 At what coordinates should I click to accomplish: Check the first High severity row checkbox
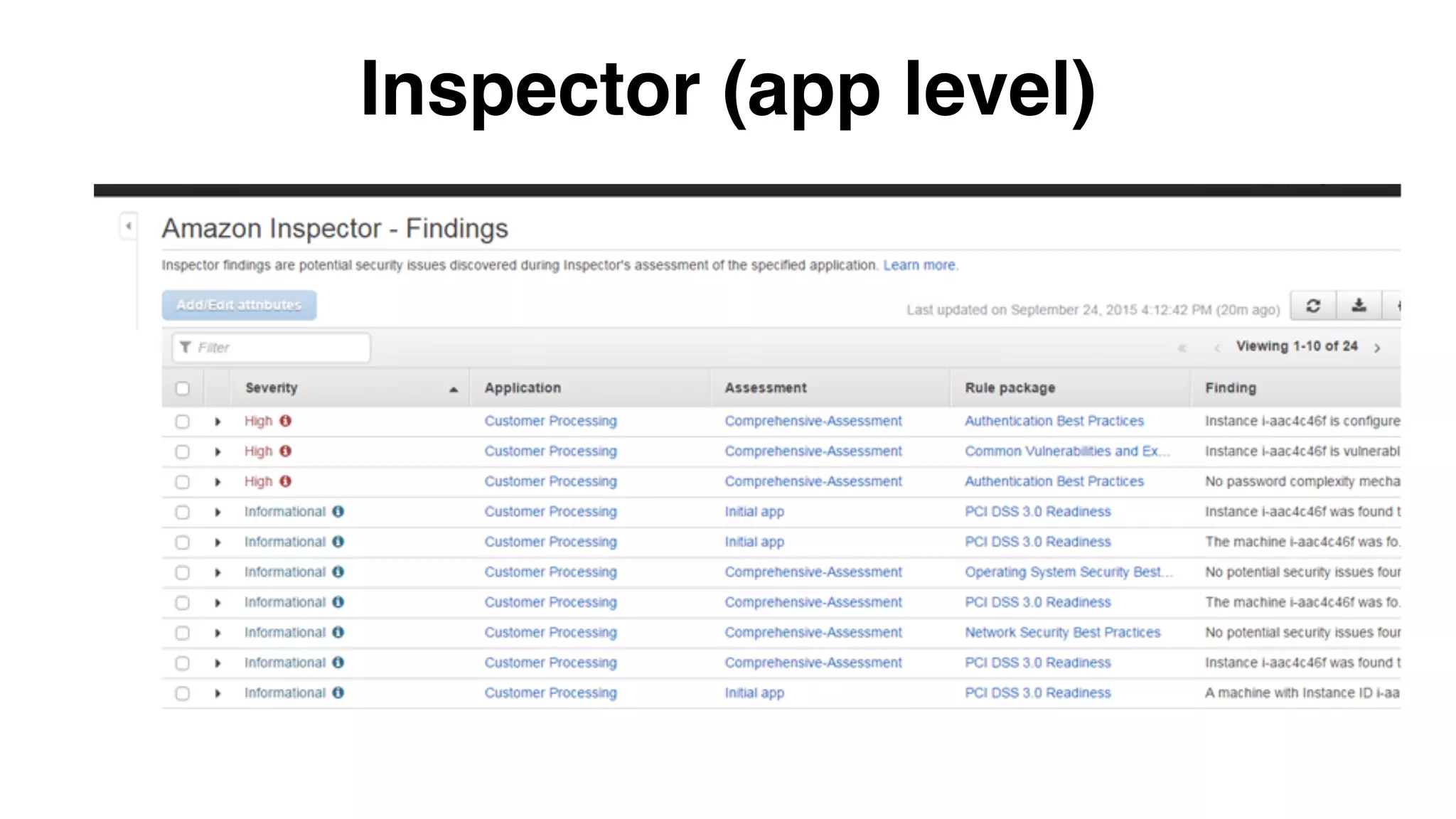click(183, 422)
